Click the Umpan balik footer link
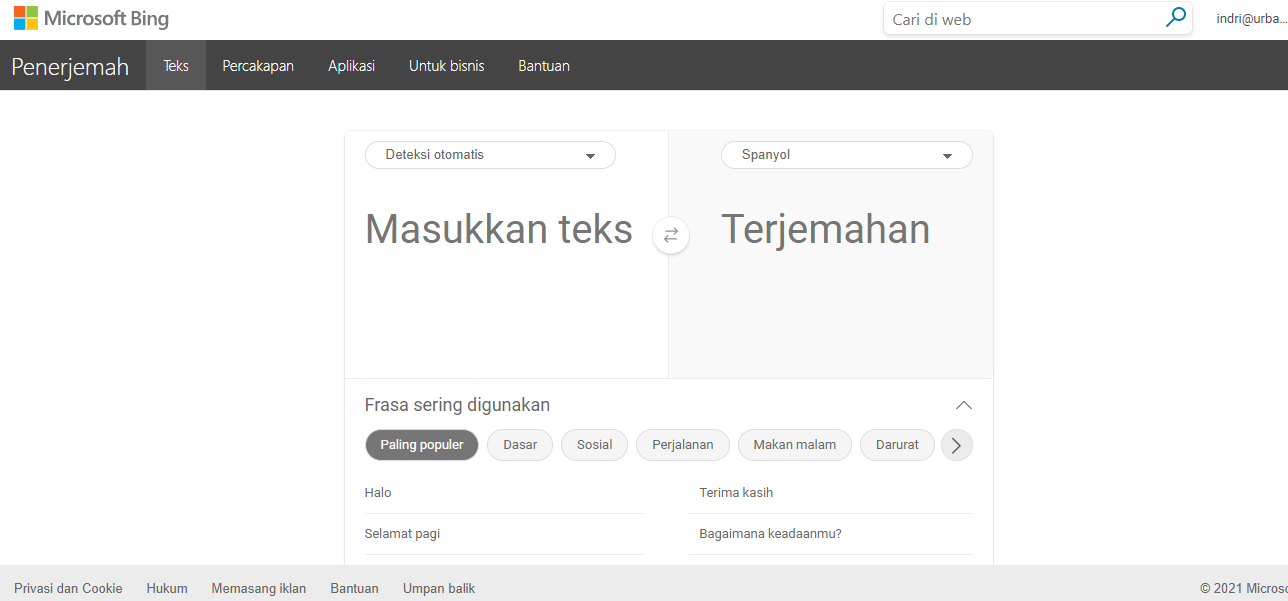 coord(439,588)
